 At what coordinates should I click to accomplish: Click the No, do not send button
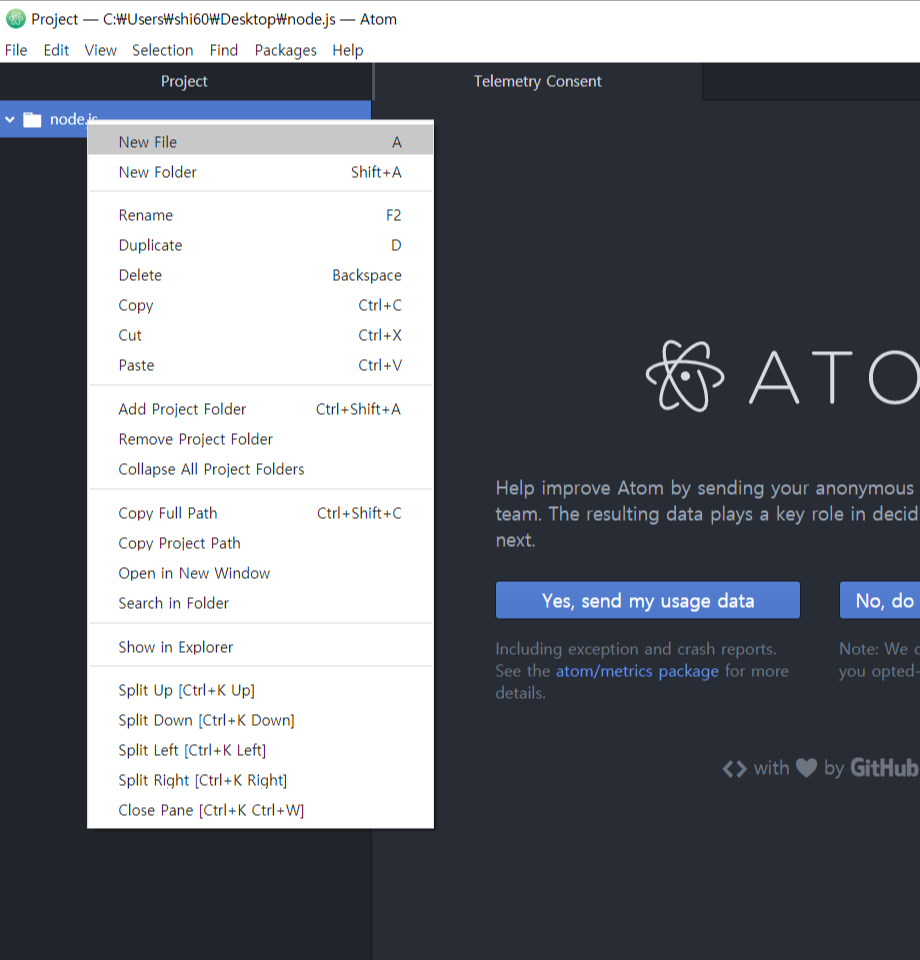click(880, 601)
